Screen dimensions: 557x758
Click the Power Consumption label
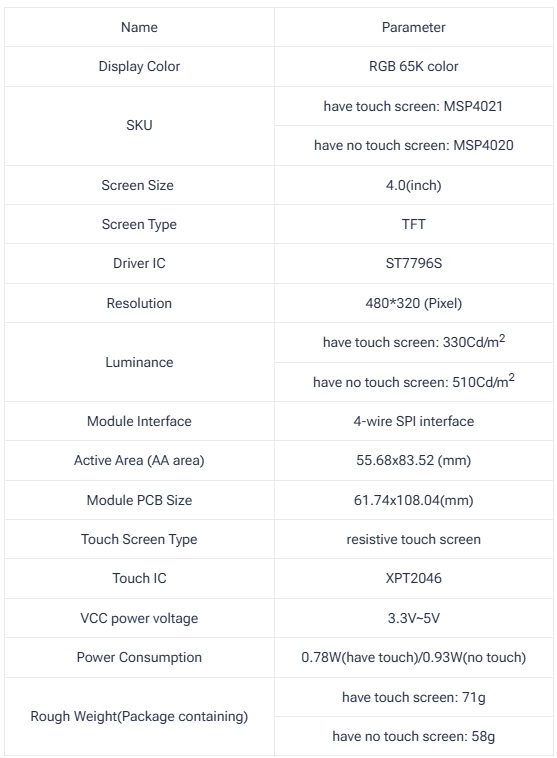coord(139,657)
